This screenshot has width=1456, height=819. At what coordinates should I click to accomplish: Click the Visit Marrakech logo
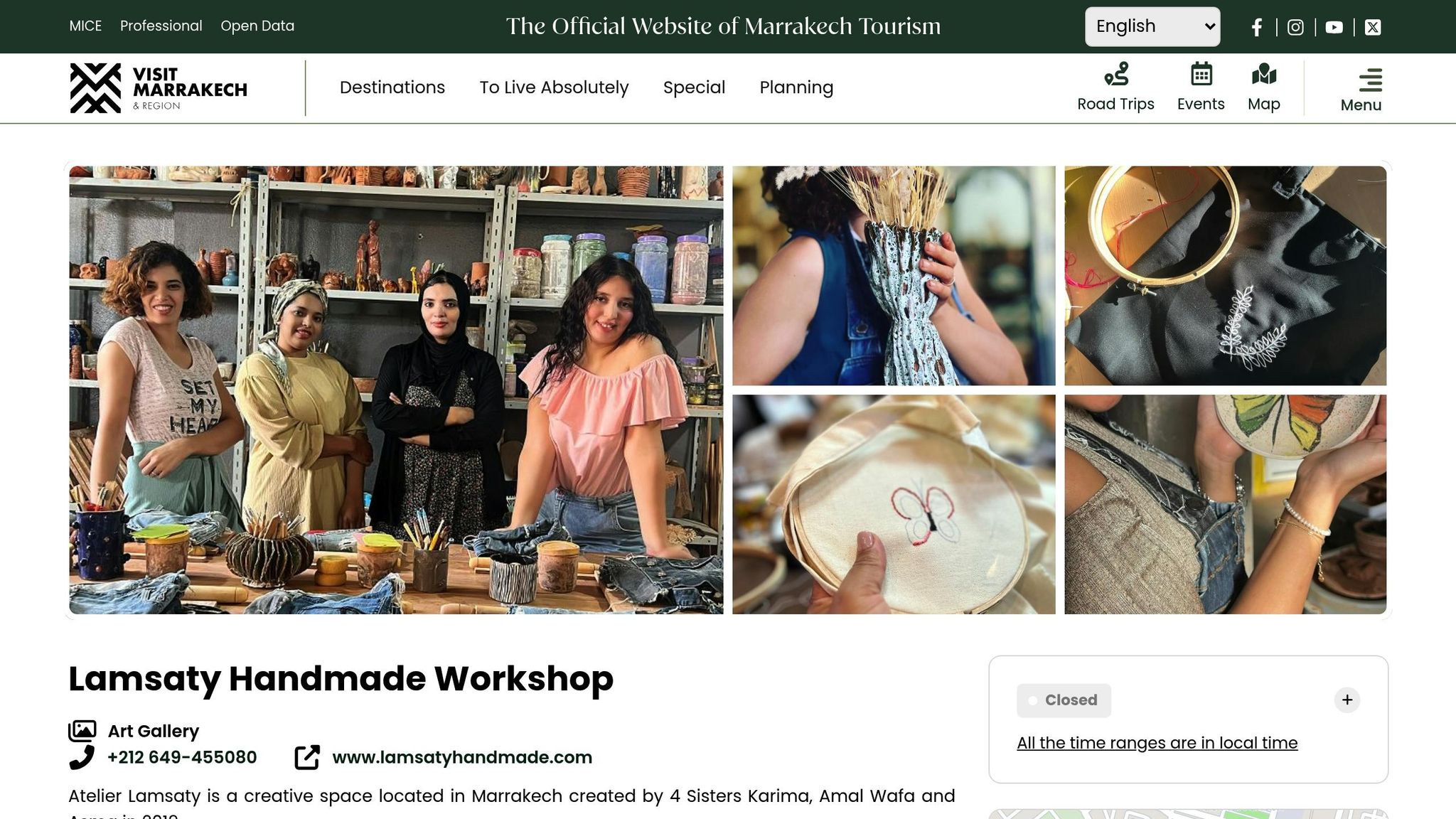tap(159, 88)
